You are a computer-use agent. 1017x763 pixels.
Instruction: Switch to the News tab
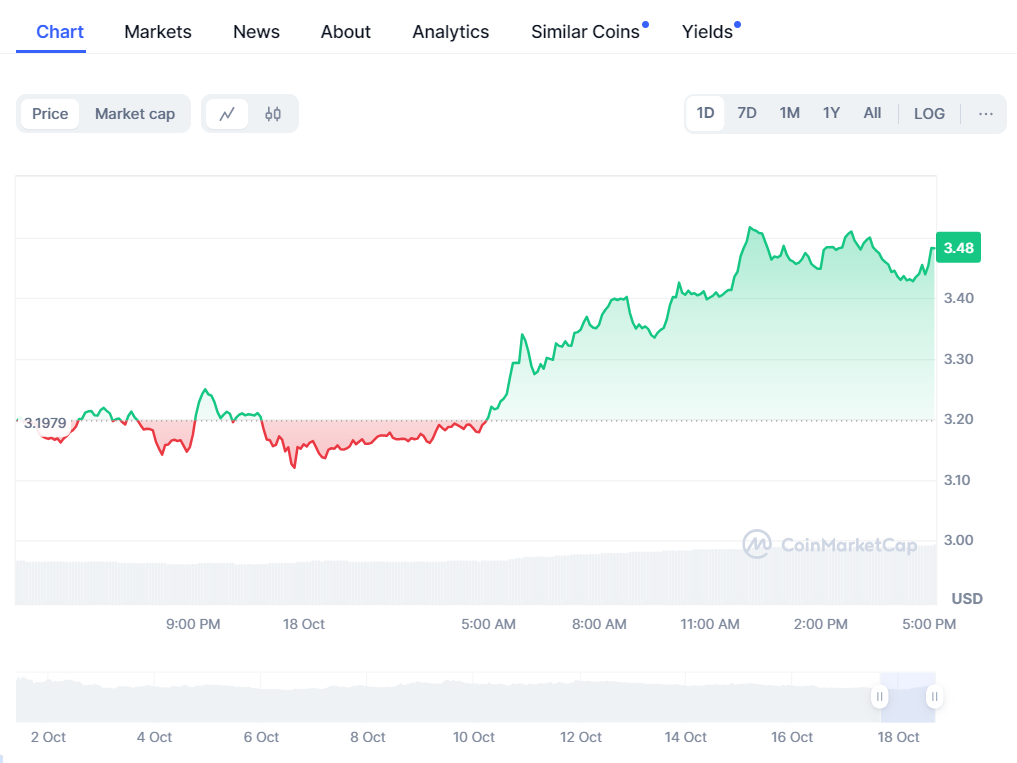pos(256,31)
